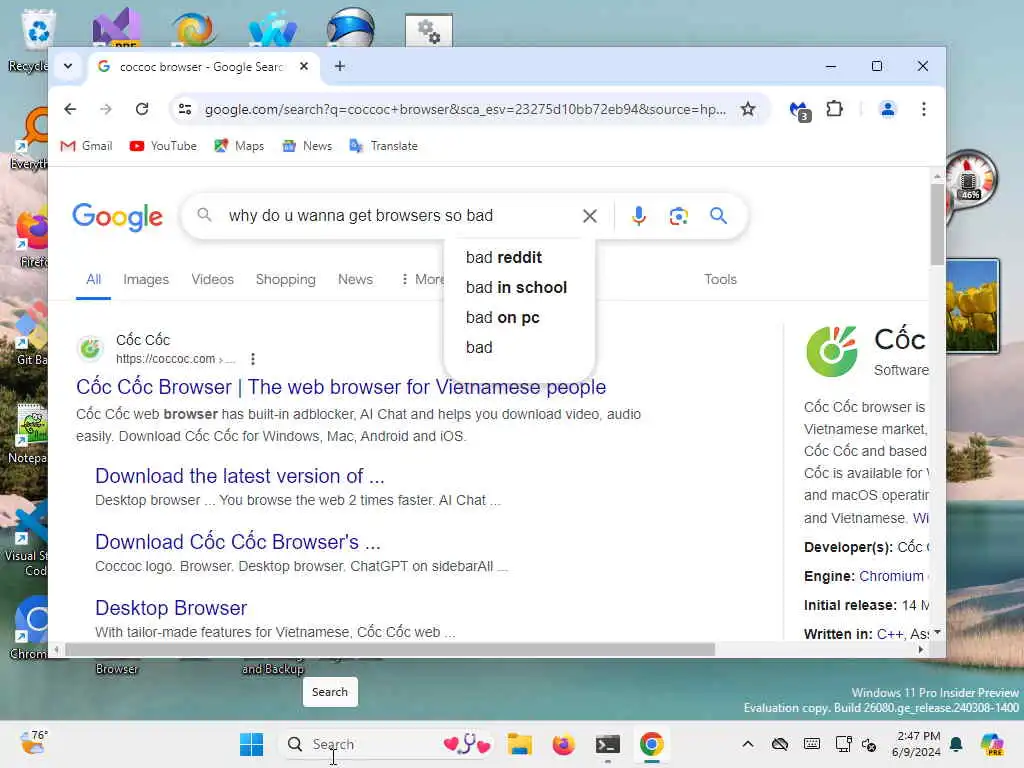Open the touch keyboard tray icon

812,744
